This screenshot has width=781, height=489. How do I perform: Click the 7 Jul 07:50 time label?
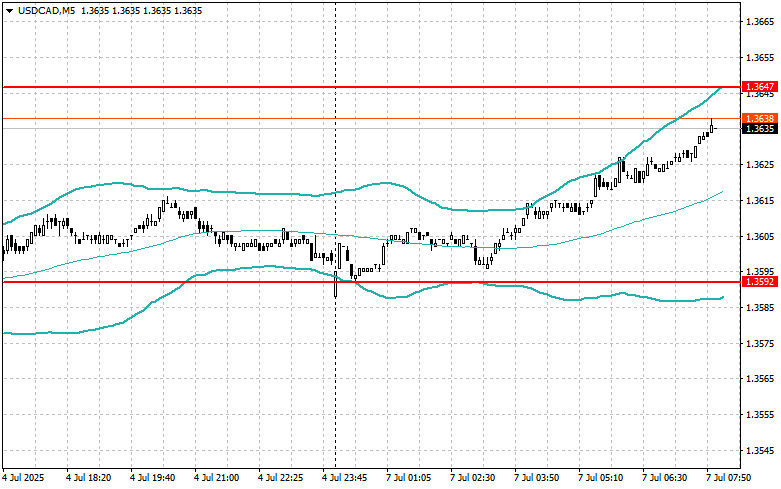pyautogui.click(x=728, y=478)
